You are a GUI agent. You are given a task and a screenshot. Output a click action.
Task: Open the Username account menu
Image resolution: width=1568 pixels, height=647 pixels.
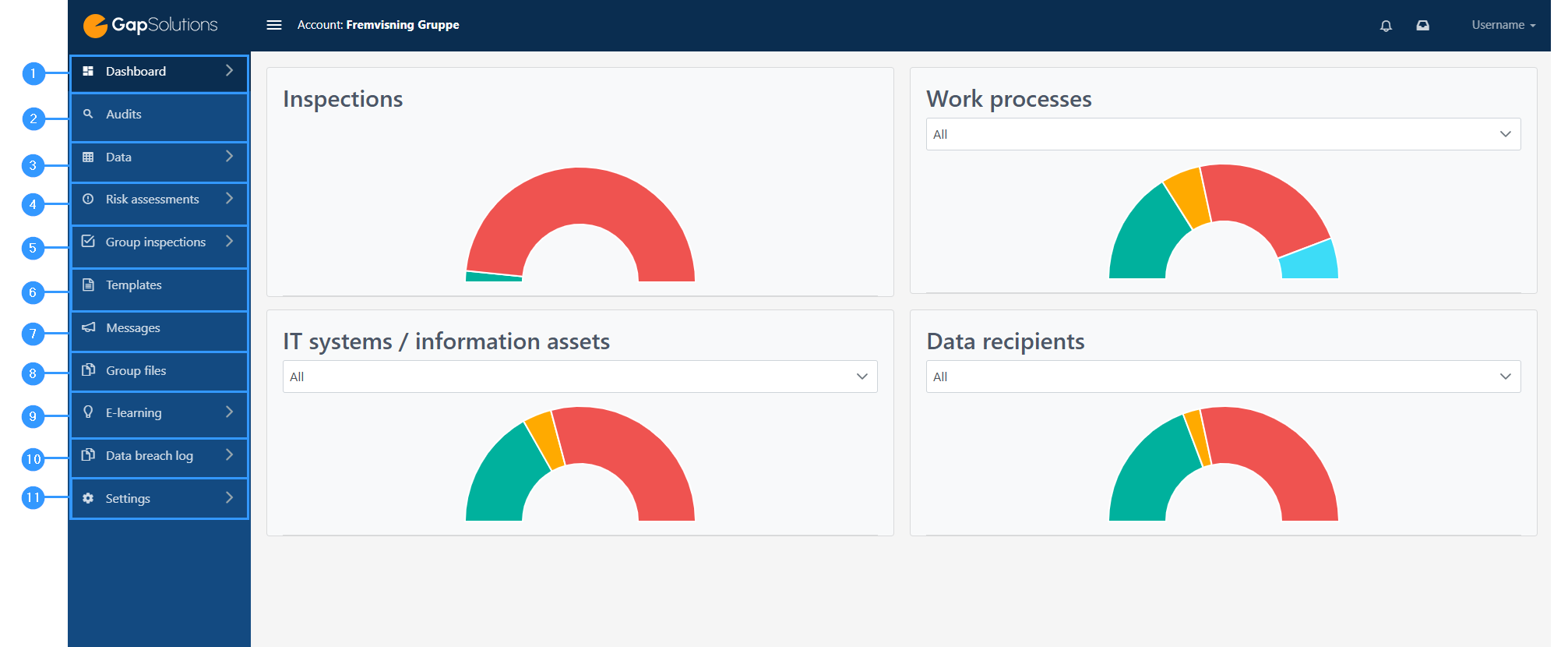coord(1503,25)
